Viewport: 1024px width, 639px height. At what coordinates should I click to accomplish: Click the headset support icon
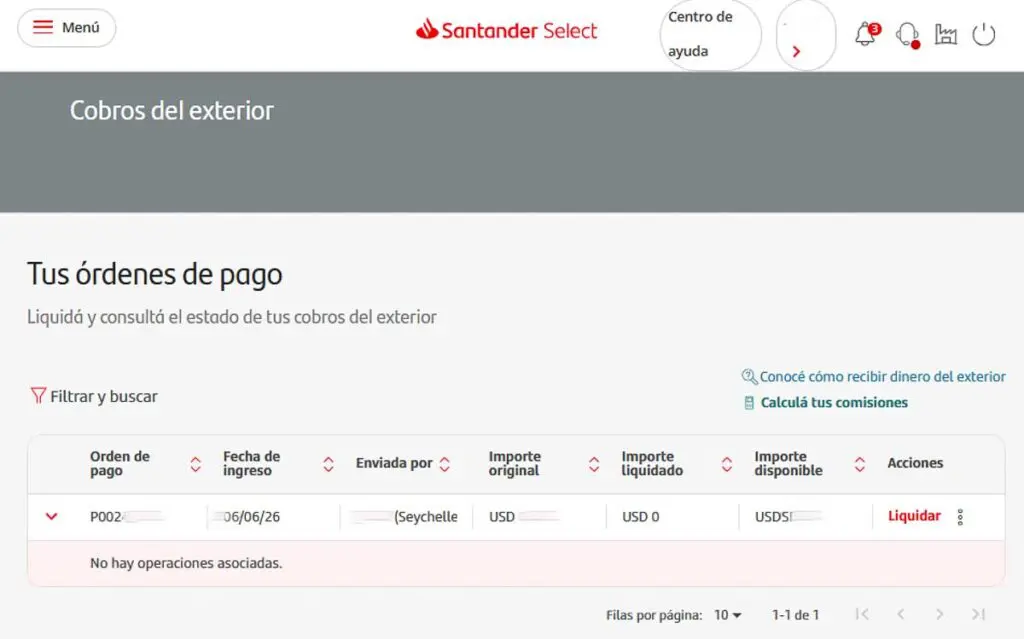pos(907,35)
